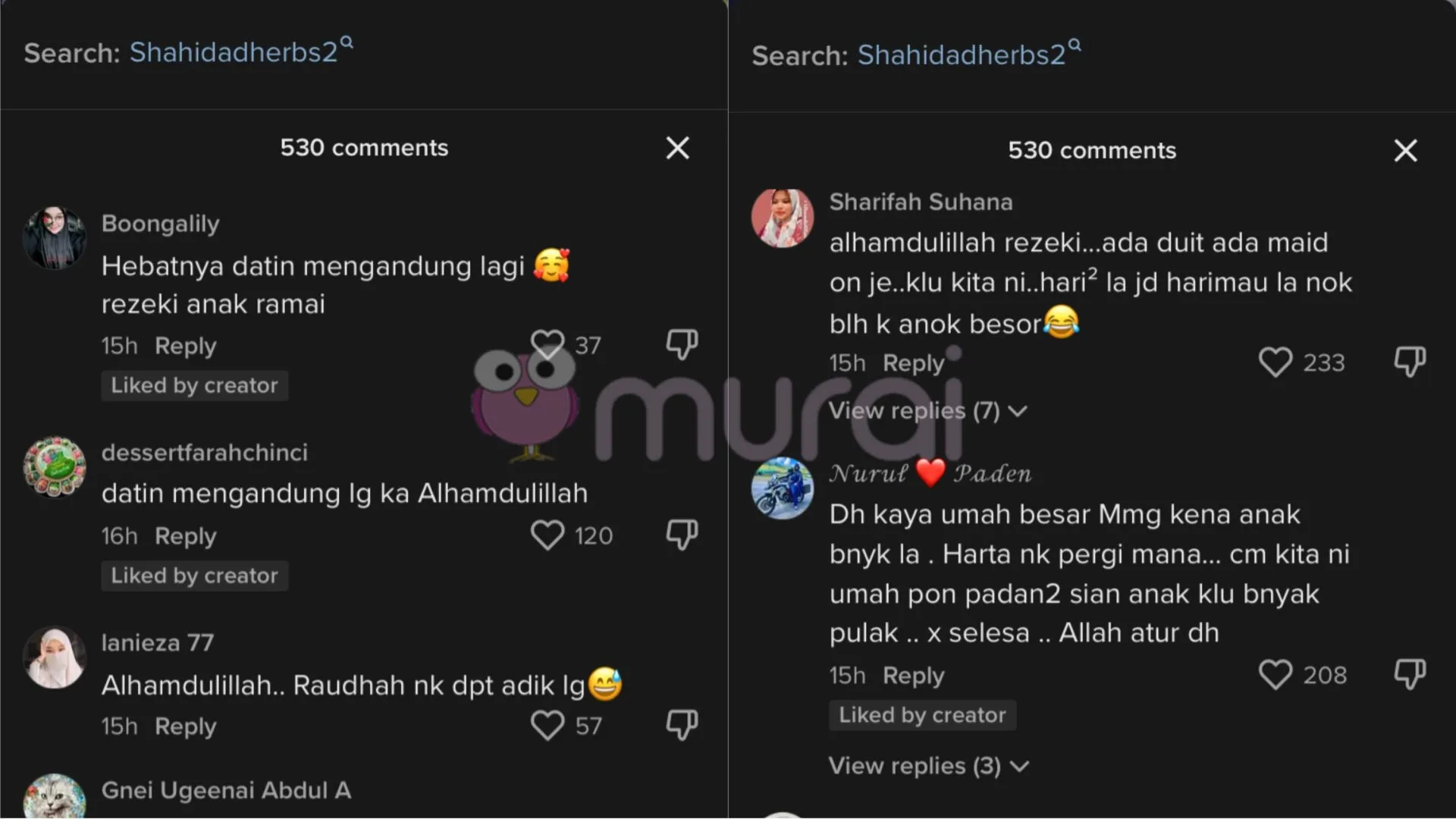Reply to Sharifah Suhana's comment
This screenshot has height=819, width=1456.
pyautogui.click(x=913, y=363)
